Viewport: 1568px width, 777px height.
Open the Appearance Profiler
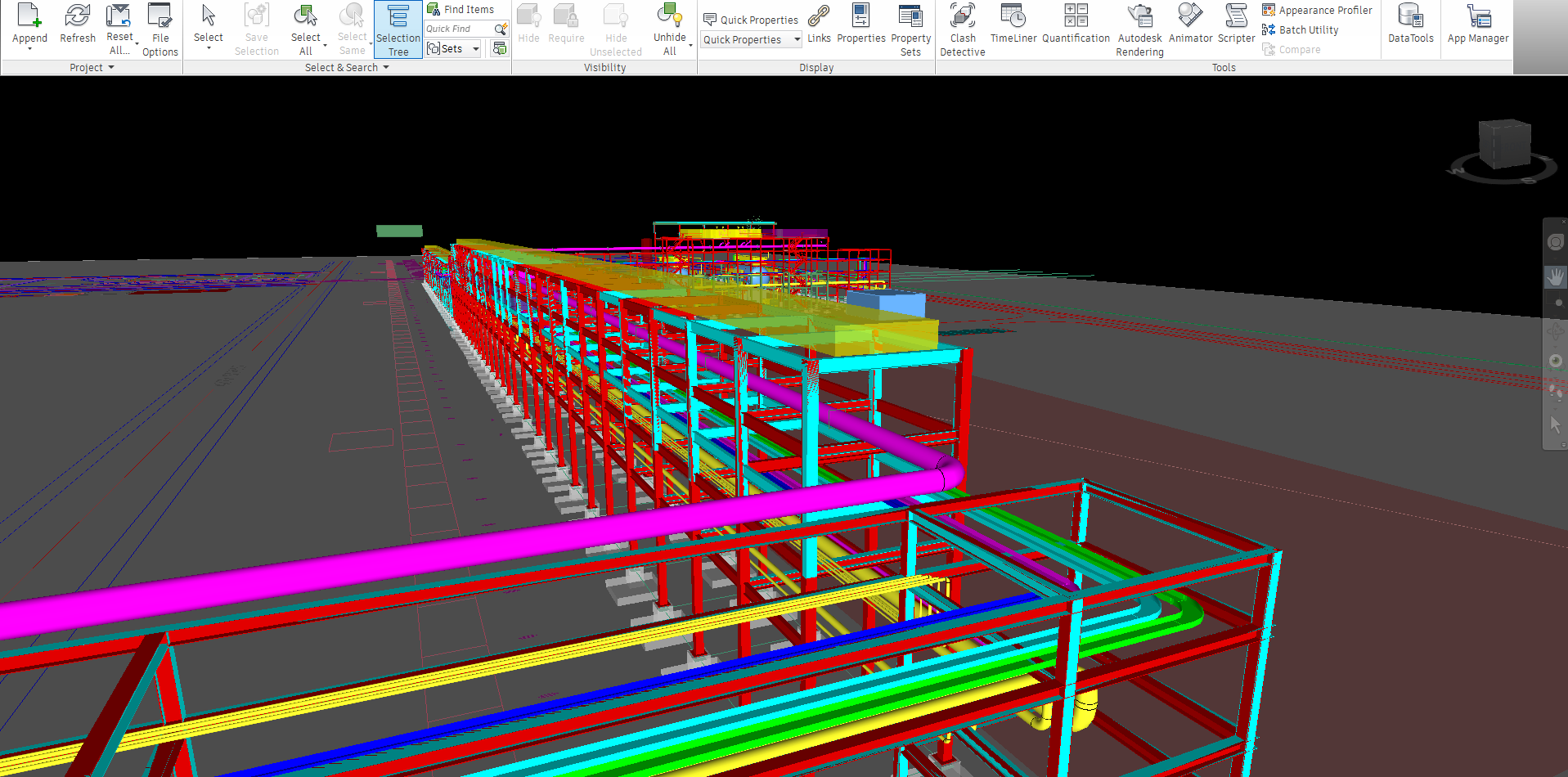coord(1317,10)
